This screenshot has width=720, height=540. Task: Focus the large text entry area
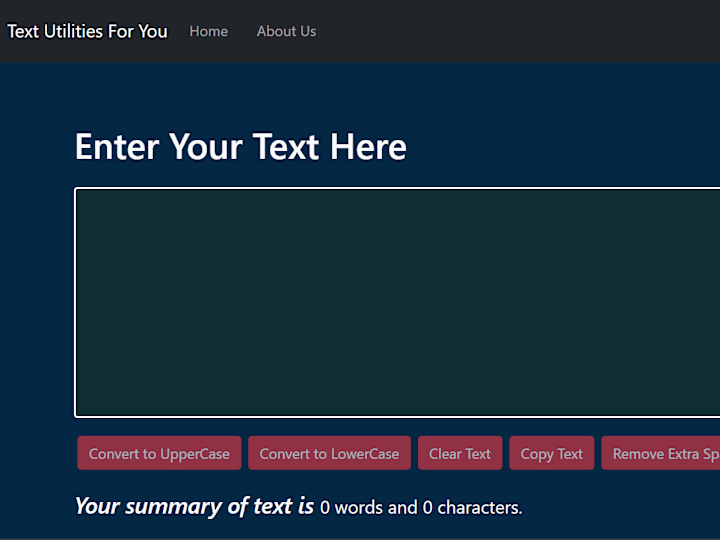pos(397,303)
